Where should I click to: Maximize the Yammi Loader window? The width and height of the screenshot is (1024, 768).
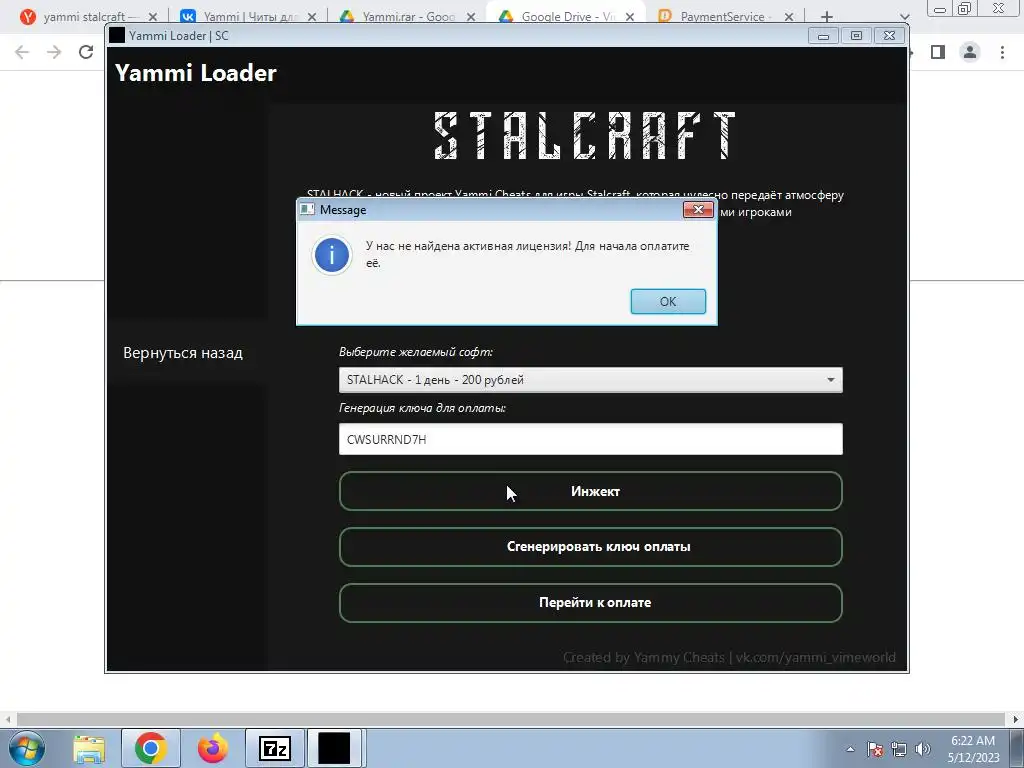pos(856,36)
